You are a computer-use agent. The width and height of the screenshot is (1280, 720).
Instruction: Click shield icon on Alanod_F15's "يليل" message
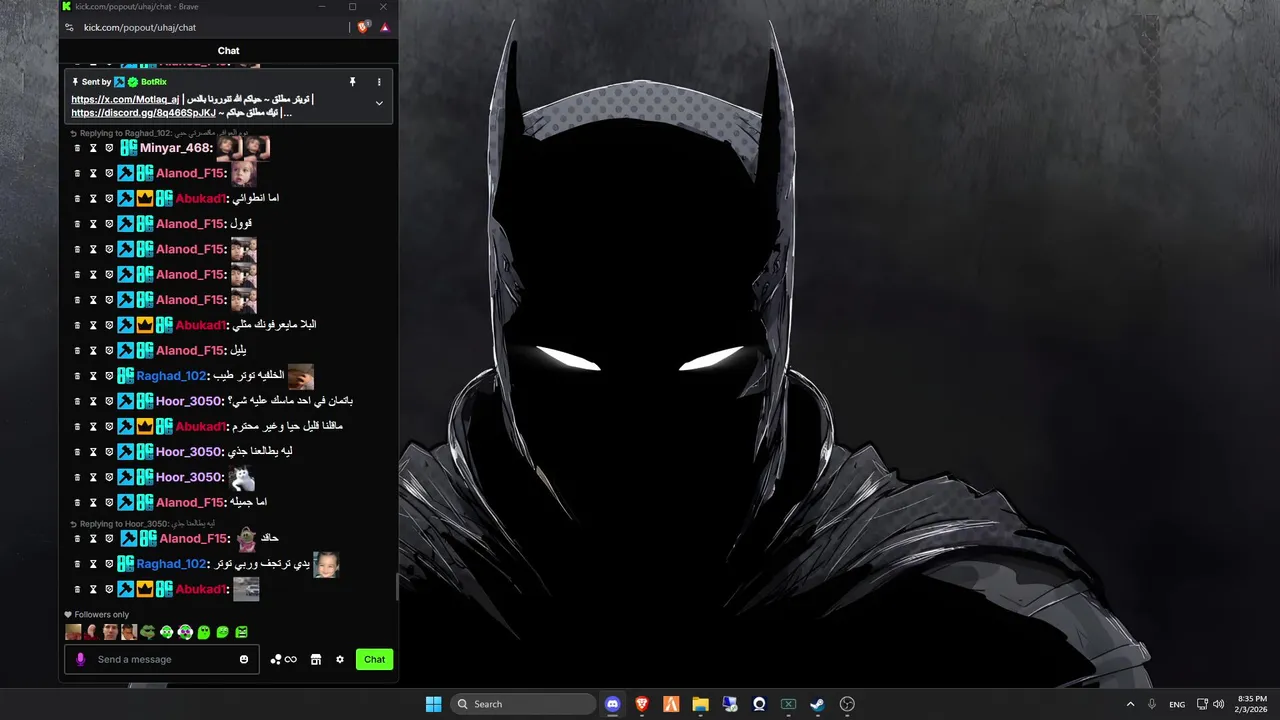click(109, 351)
